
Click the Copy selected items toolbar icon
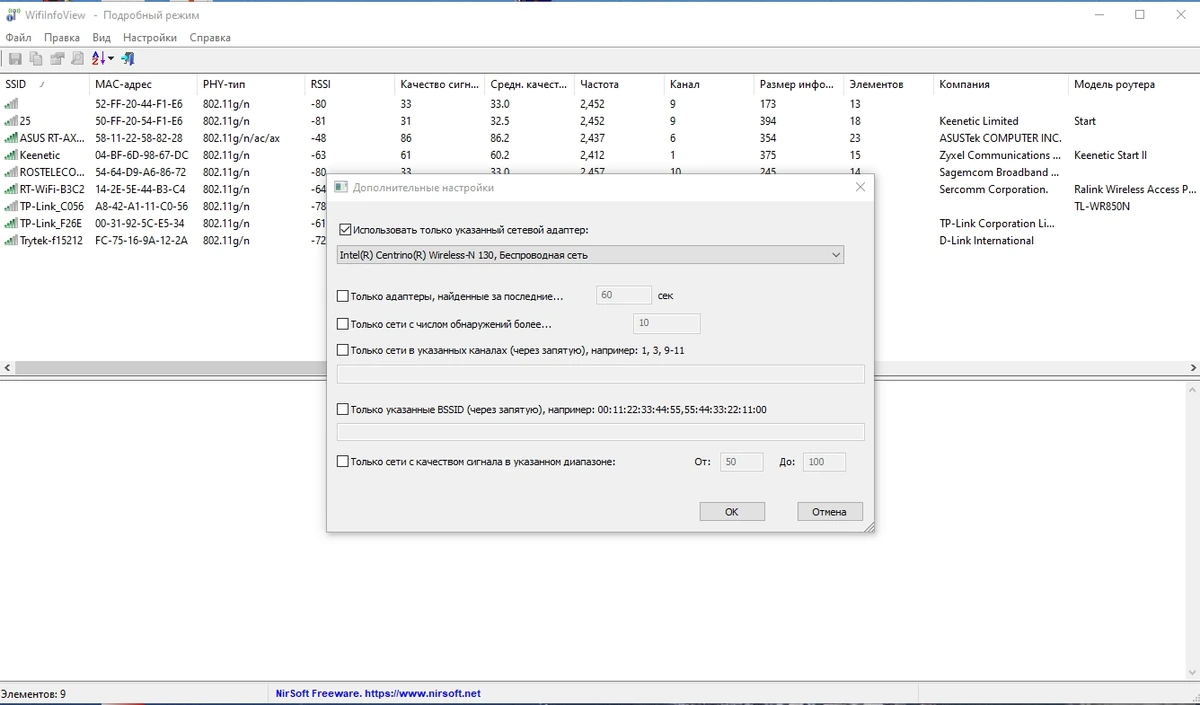click(x=36, y=59)
